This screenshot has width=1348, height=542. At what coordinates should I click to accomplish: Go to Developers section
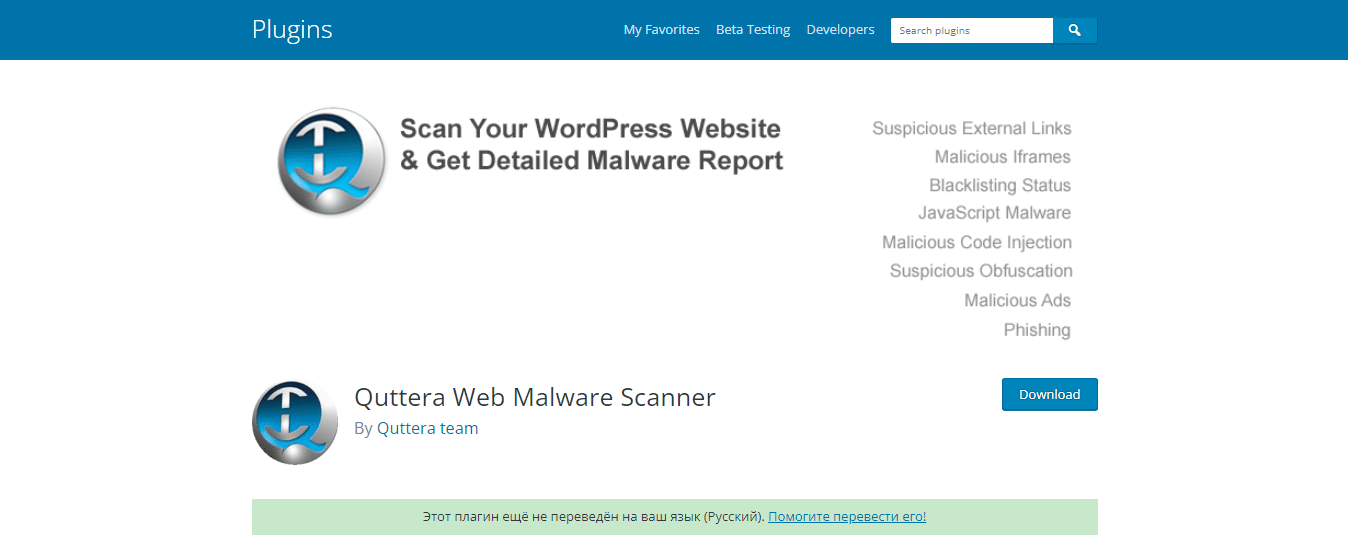click(x=840, y=30)
